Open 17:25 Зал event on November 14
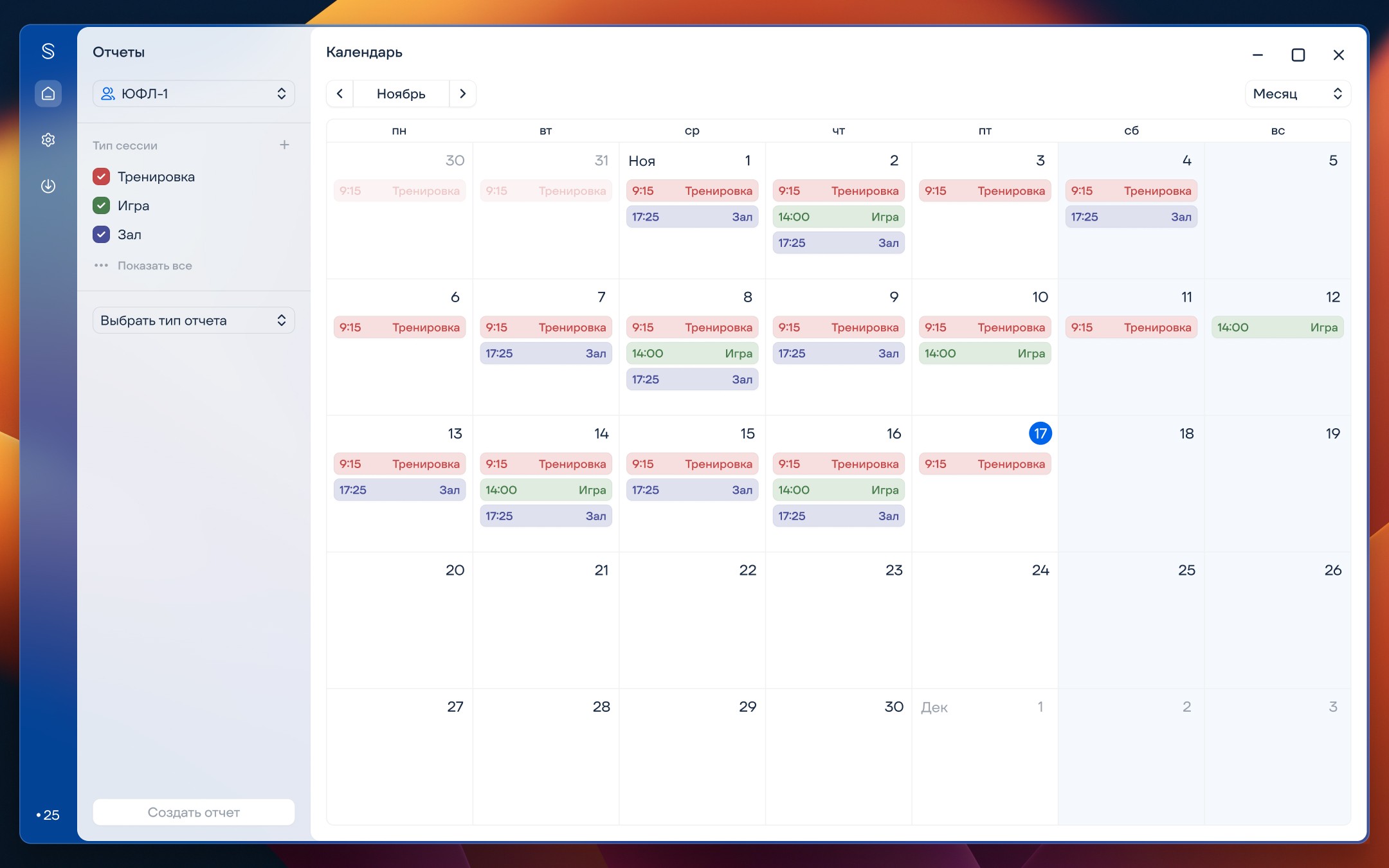1389x868 pixels. pos(546,516)
